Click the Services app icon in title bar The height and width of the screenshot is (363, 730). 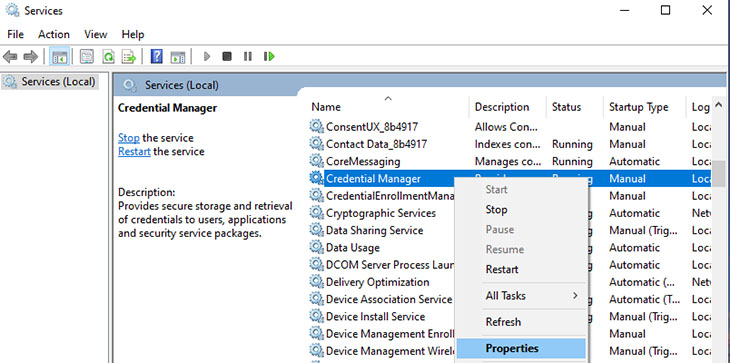tap(13, 10)
